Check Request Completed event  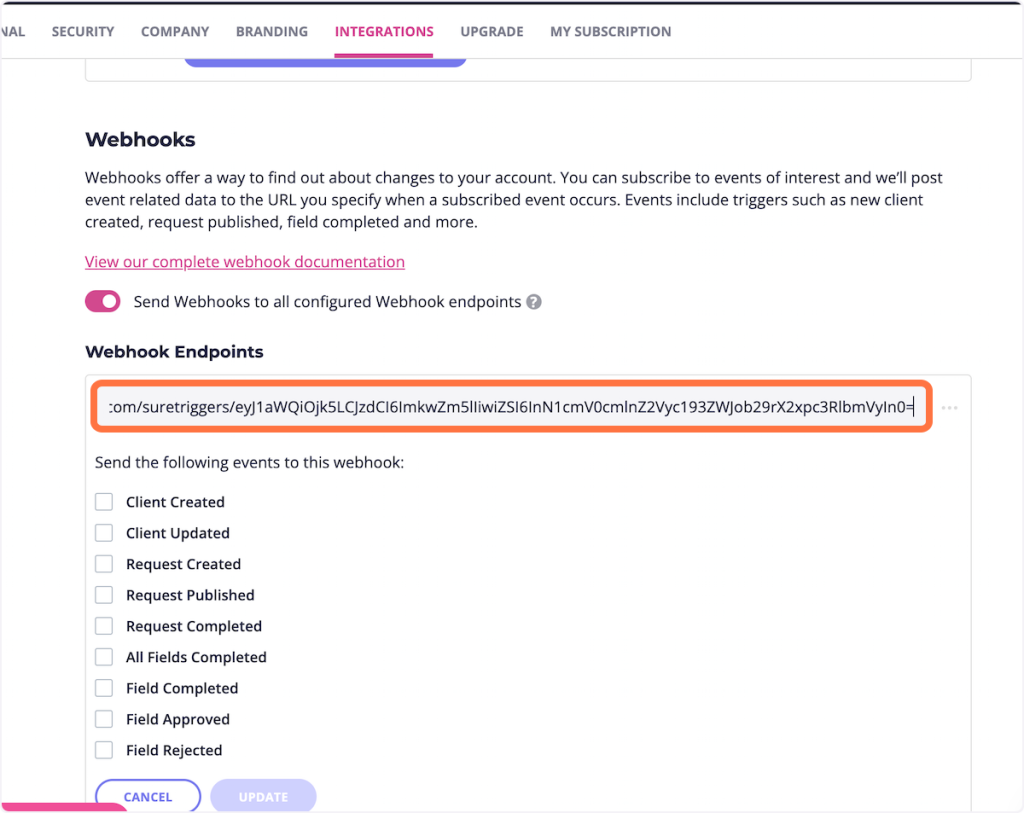[x=104, y=626]
